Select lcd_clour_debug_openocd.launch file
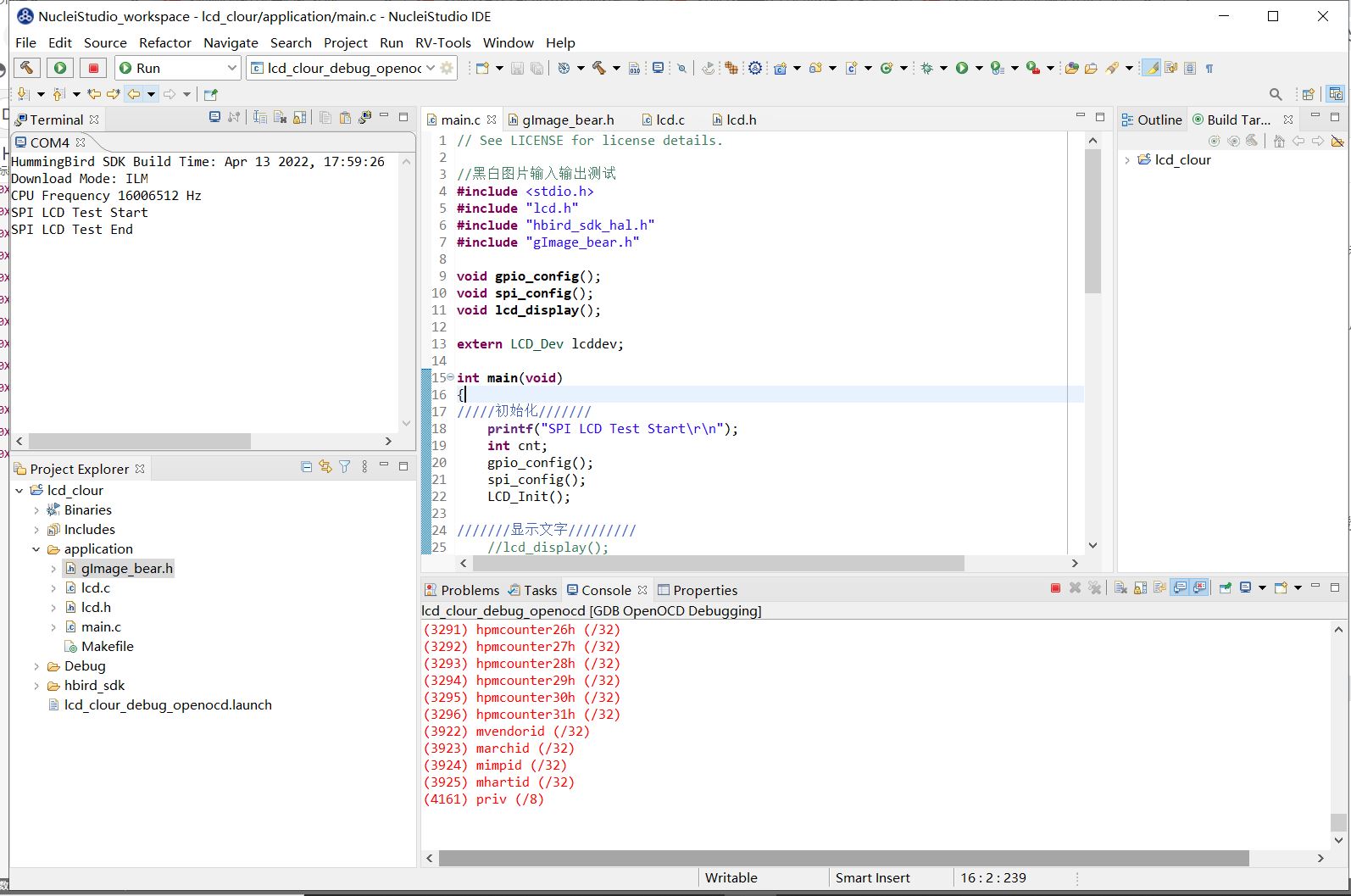This screenshot has height=896, width=1351. (168, 704)
